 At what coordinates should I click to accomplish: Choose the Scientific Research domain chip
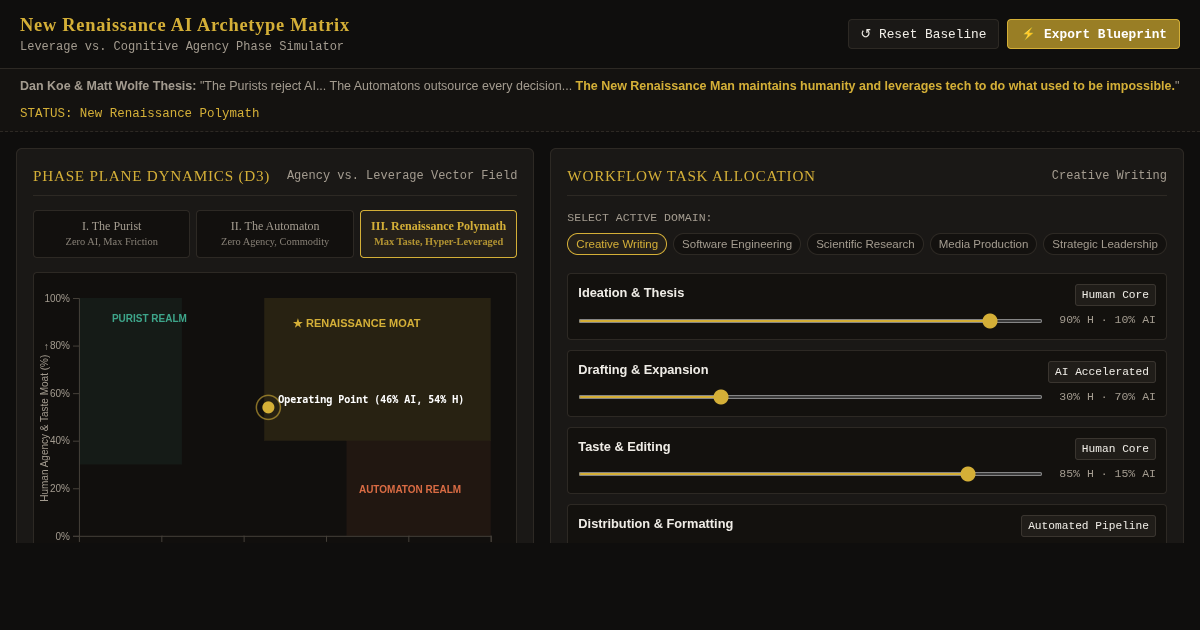(865, 244)
